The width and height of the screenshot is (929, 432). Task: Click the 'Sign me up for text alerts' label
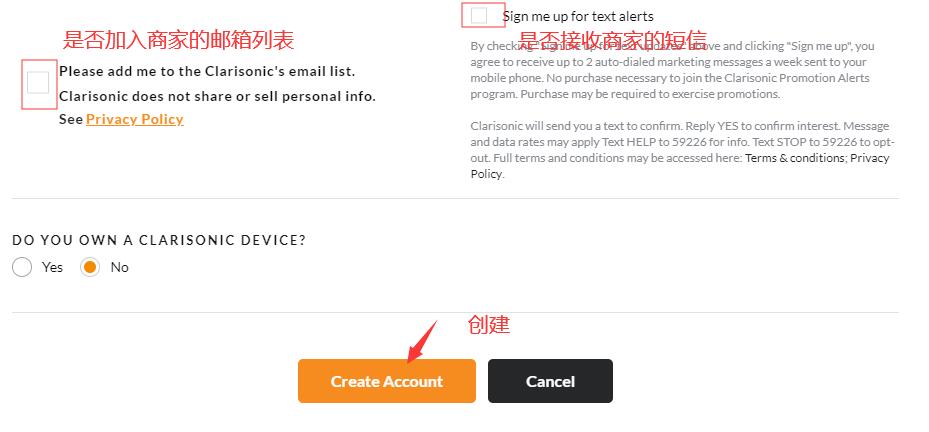coord(578,17)
